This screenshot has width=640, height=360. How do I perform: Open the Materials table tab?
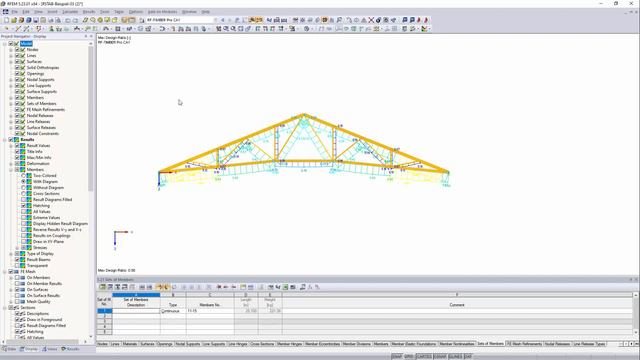(x=130, y=344)
